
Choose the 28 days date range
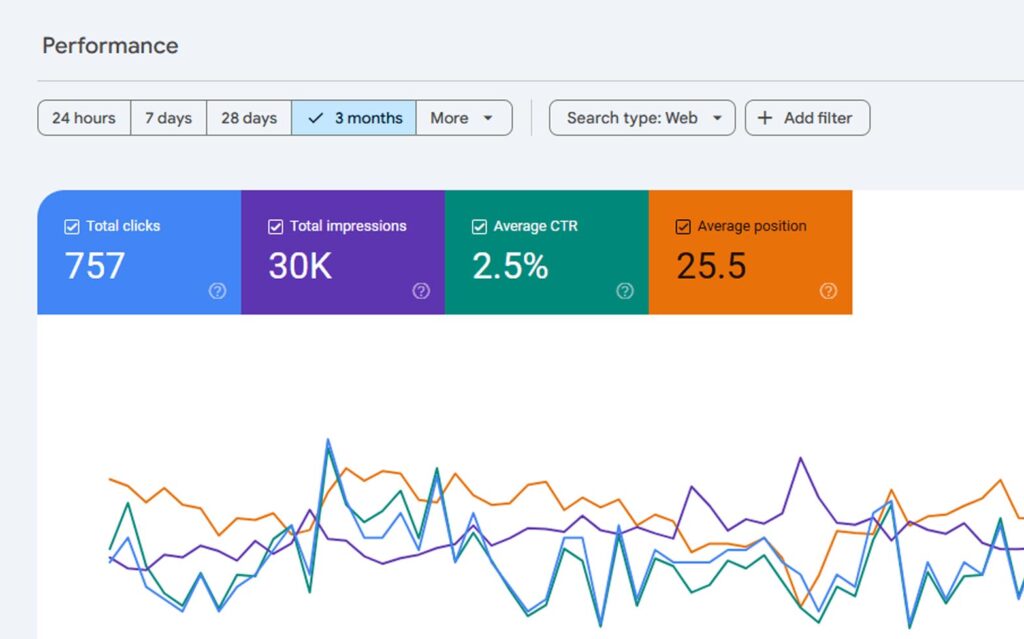[249, 118]
